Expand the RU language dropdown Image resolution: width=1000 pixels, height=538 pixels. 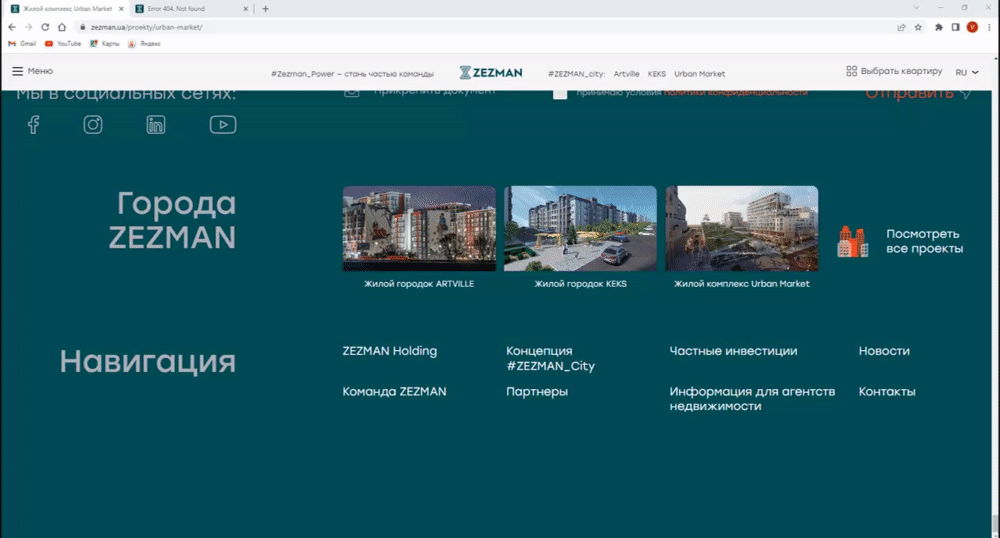(x=967, y=72)
